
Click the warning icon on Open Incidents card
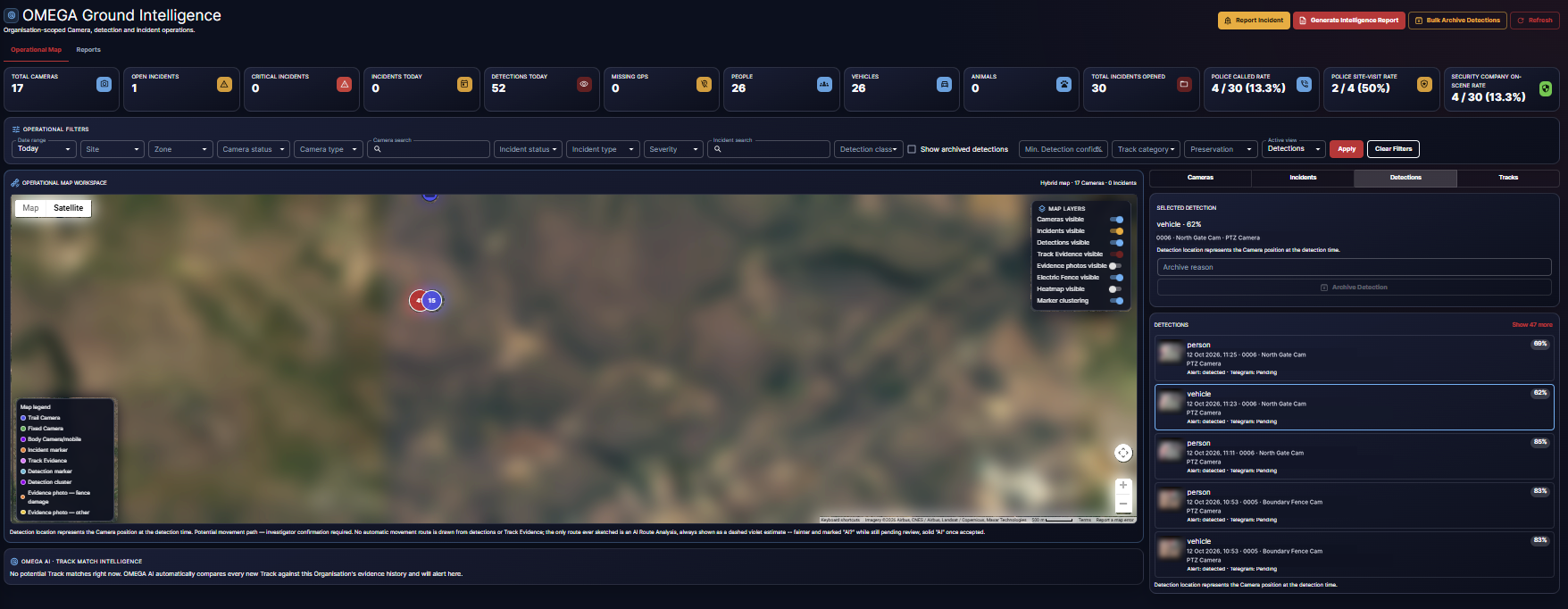click(x=224, y=84)
